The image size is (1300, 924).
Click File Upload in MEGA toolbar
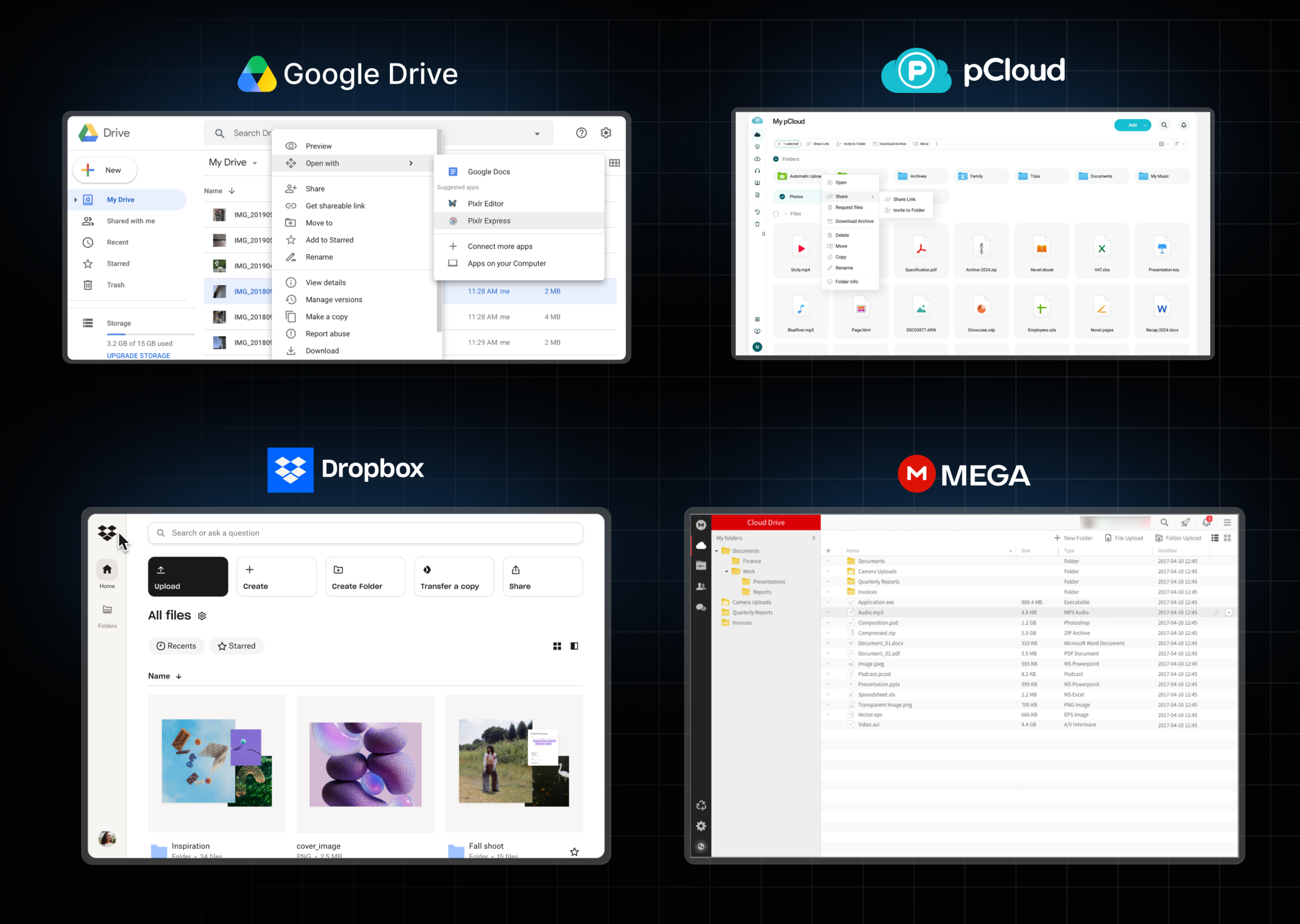coord(1124,538)
